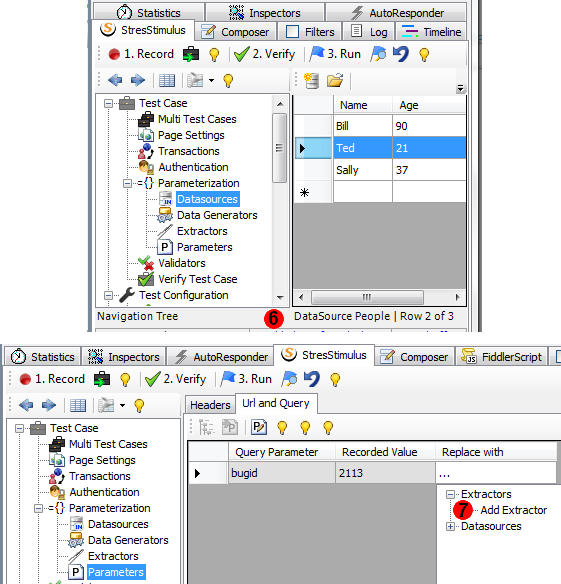Expand the Datasources node under Replace with
Viewport: 561px width, 584px height.
[450, 526]
